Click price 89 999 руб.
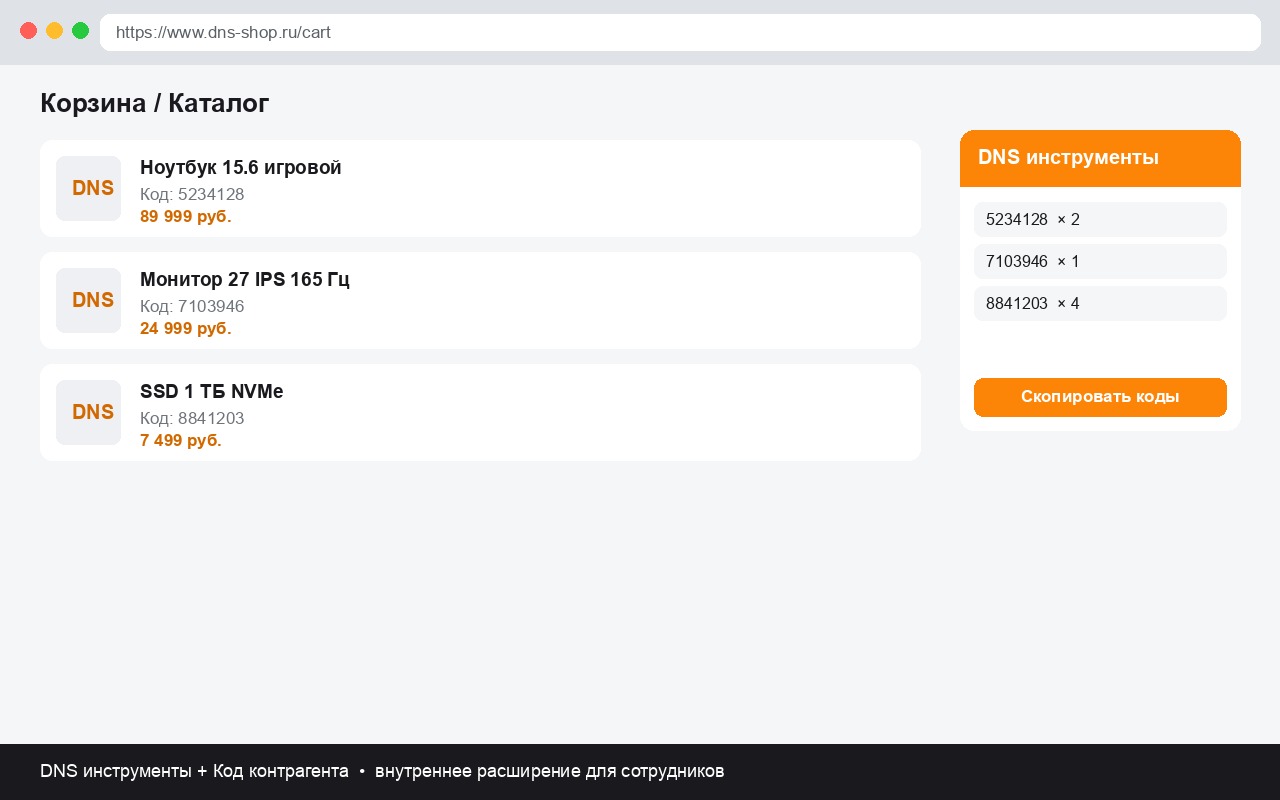This screenshot has width=1280, height=800. coord(186,217)
